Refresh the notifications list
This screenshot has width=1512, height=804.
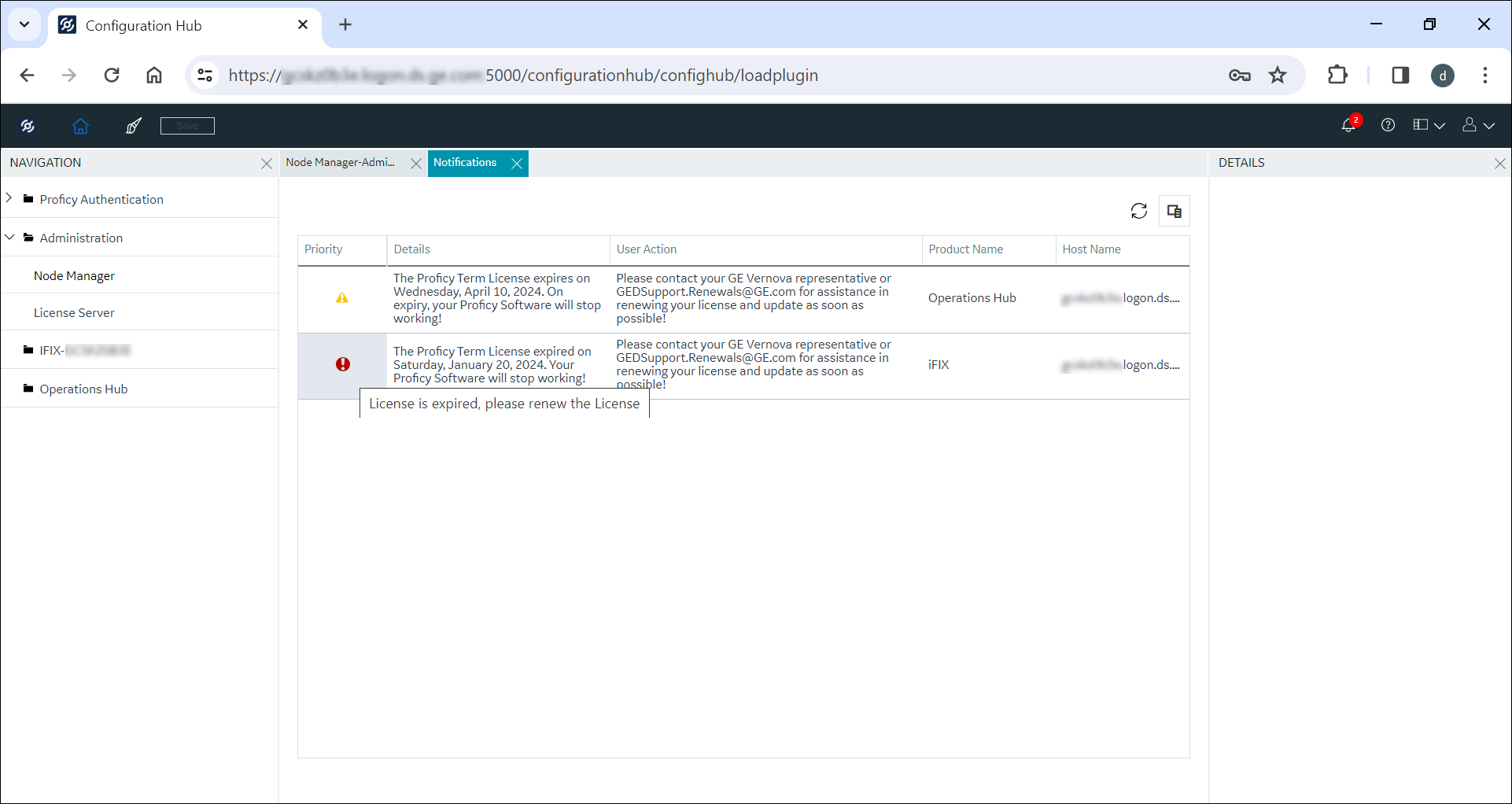pyautogui.click(x=1139, y=211)
